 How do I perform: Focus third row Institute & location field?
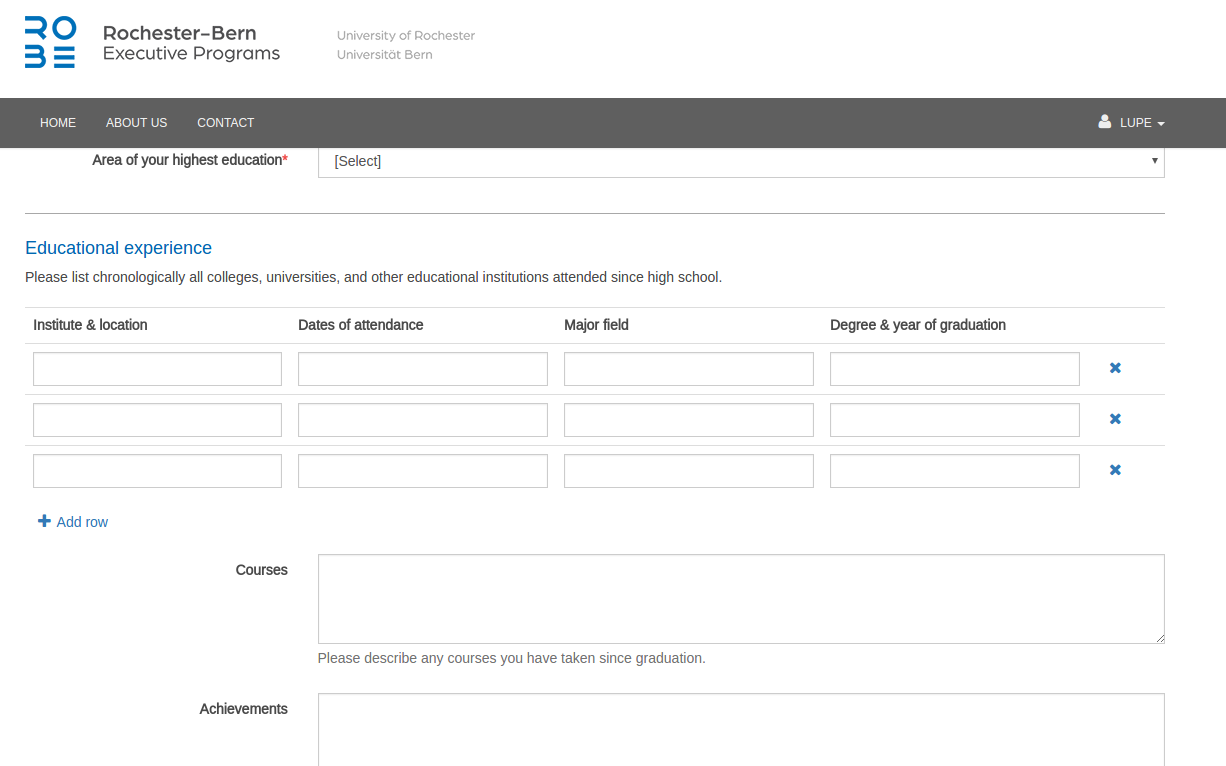pos(157,471)
